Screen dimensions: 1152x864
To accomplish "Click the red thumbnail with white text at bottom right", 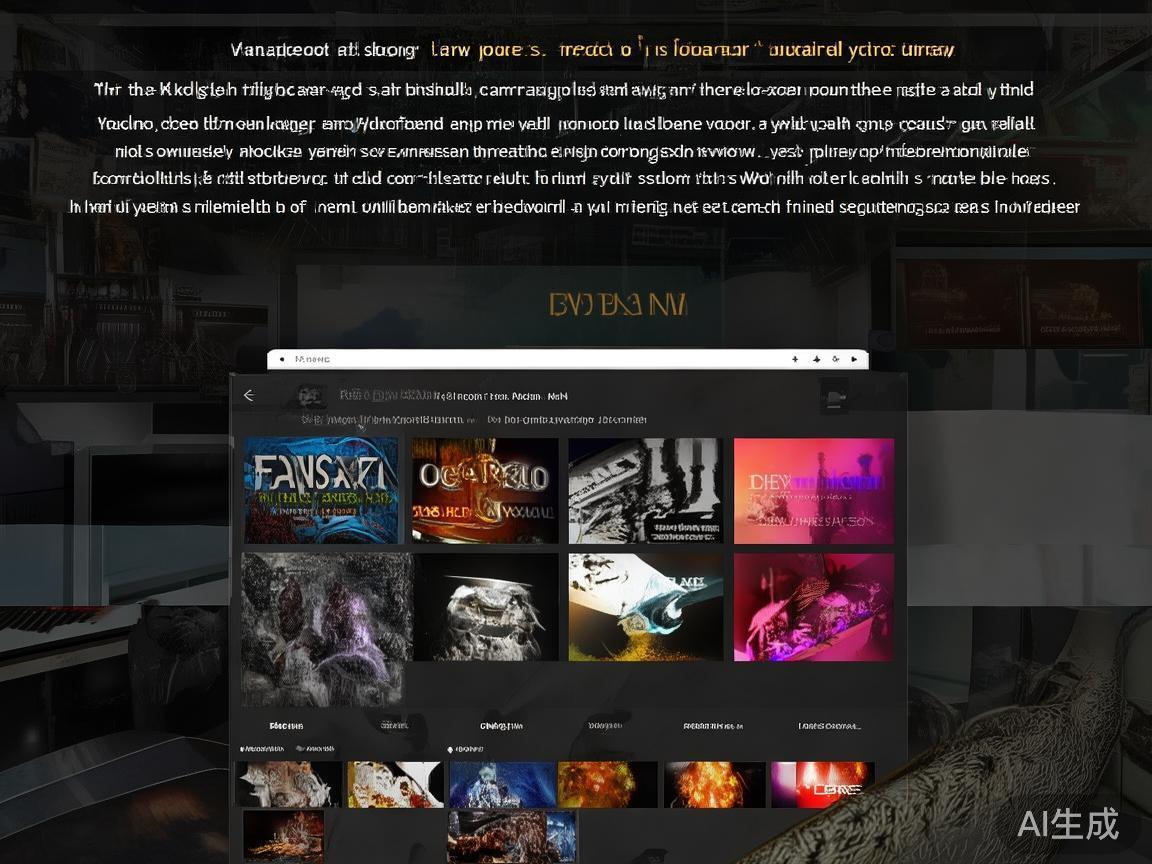I will pos(822,784).
